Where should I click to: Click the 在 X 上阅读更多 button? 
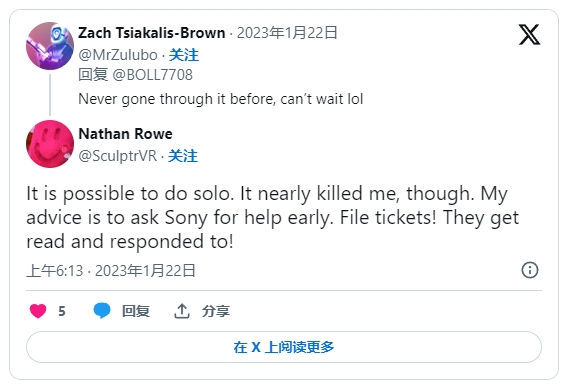point(284,347)
